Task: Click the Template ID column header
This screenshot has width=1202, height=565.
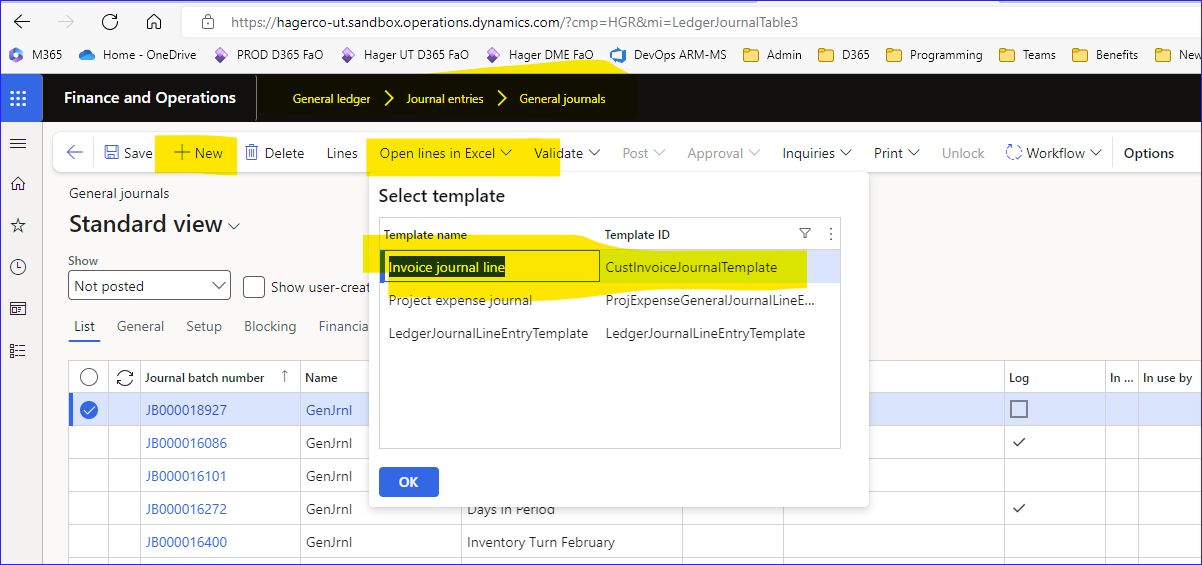Action: [x=637, y=234]
